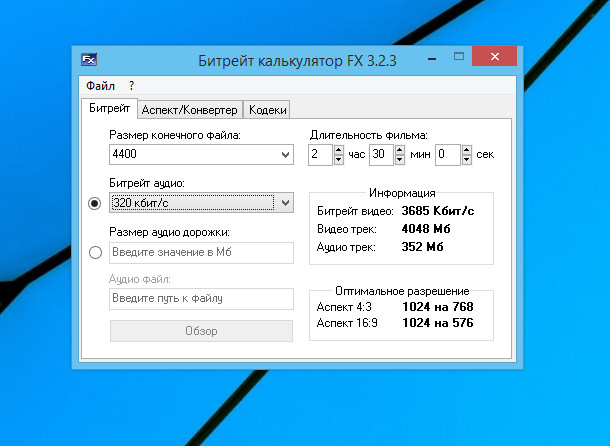Click the Введите путь к файлу field
The height and width of the screenshot is (446, 610).
point(202,299)
